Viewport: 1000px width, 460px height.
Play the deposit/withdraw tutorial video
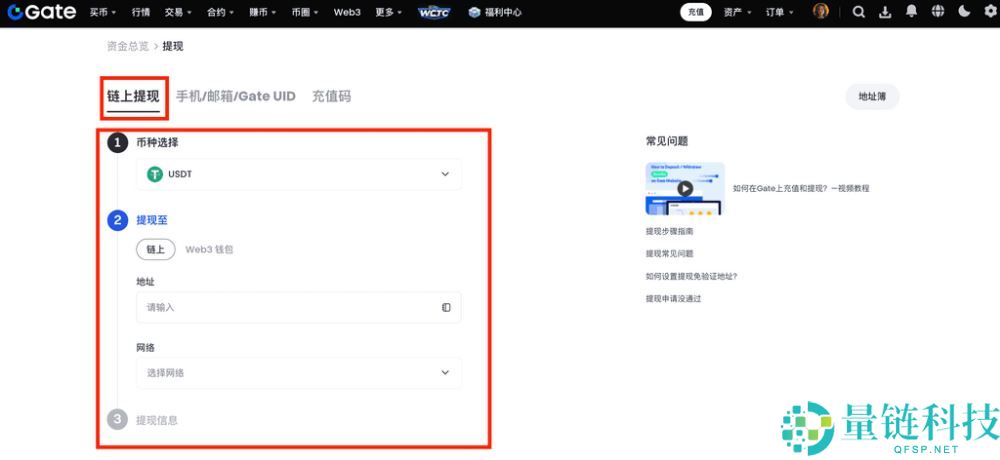pyautogui.click(x=685, y=188)
